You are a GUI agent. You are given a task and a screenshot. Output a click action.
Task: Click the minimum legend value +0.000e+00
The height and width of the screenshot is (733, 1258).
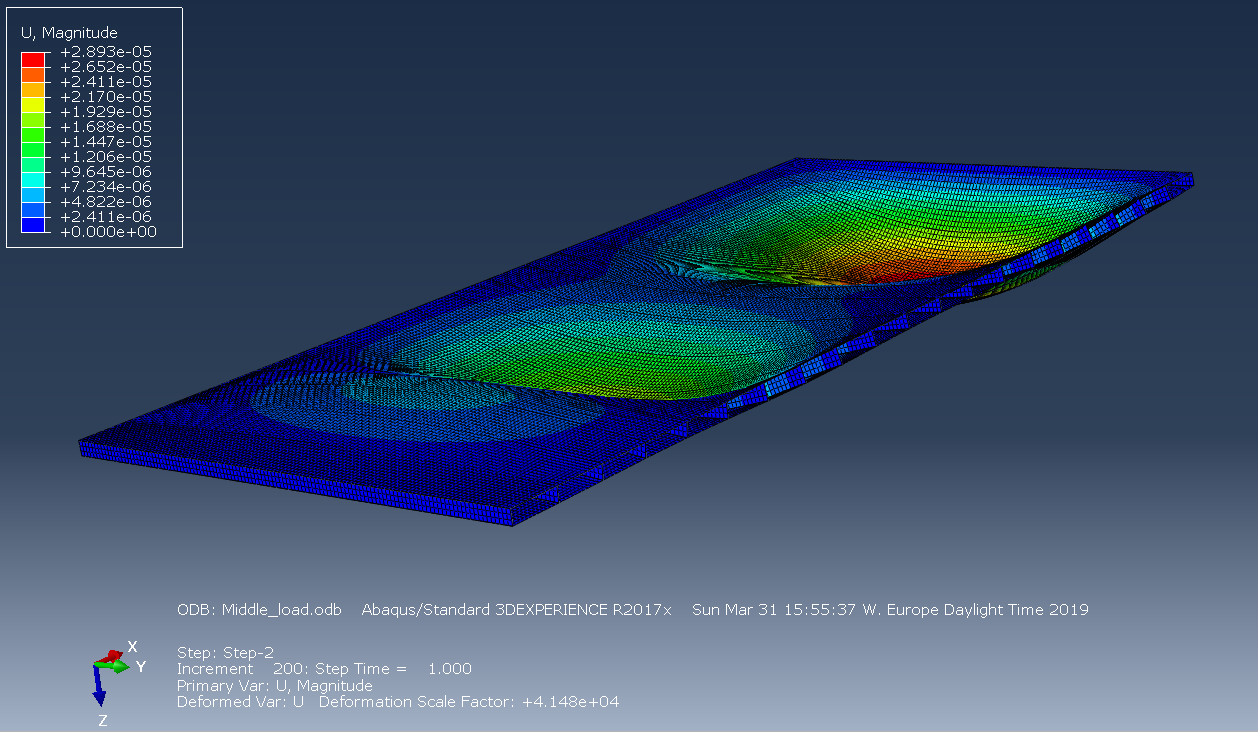(x=106, y=232)
